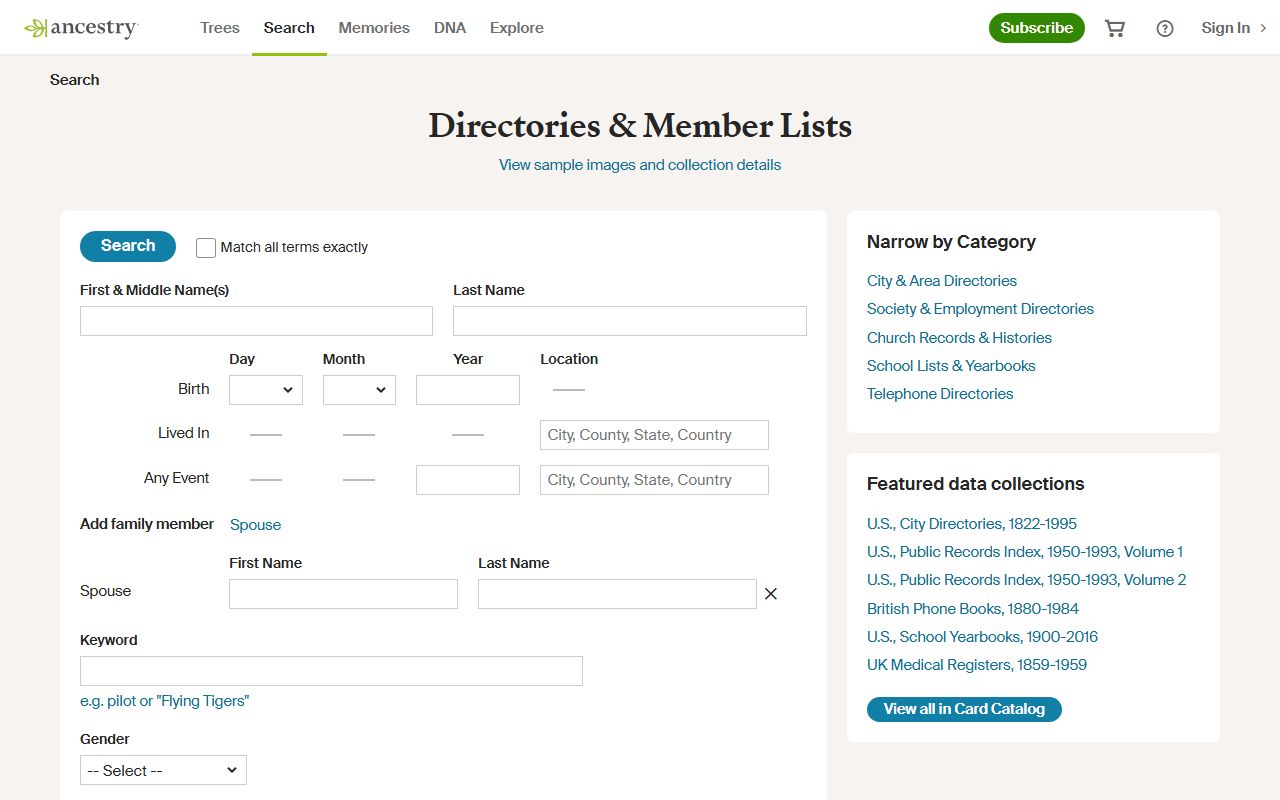Focus the Birth Year field

click(468, 390)
